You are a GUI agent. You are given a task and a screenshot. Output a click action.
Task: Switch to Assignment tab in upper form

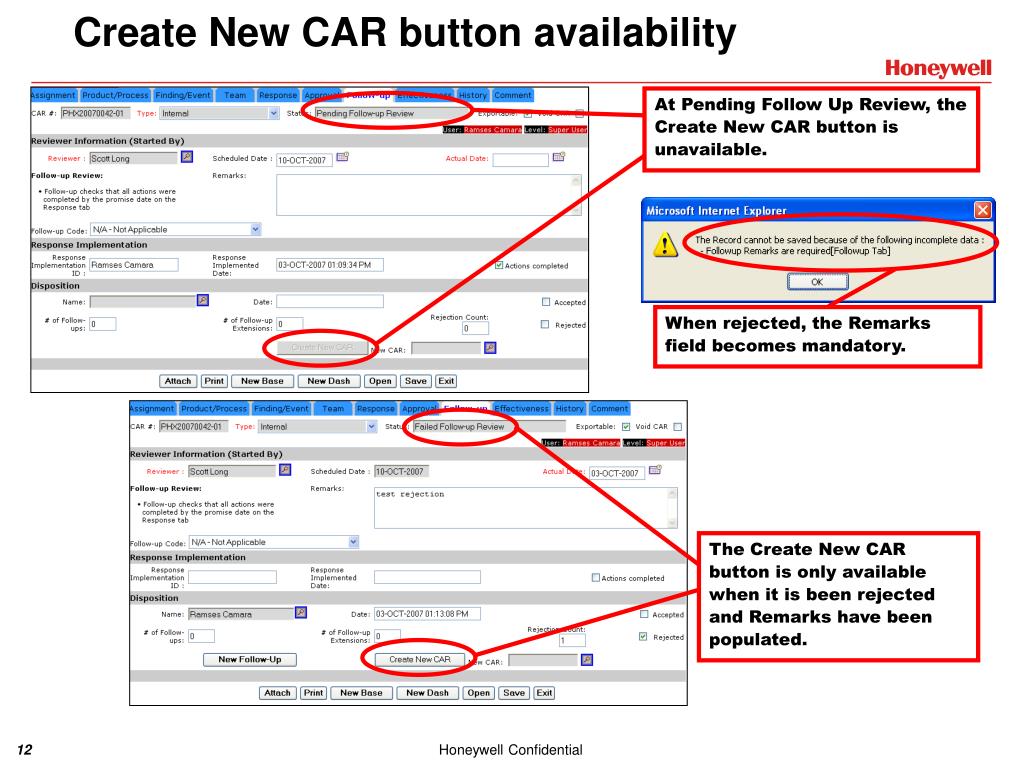[54, 95]
